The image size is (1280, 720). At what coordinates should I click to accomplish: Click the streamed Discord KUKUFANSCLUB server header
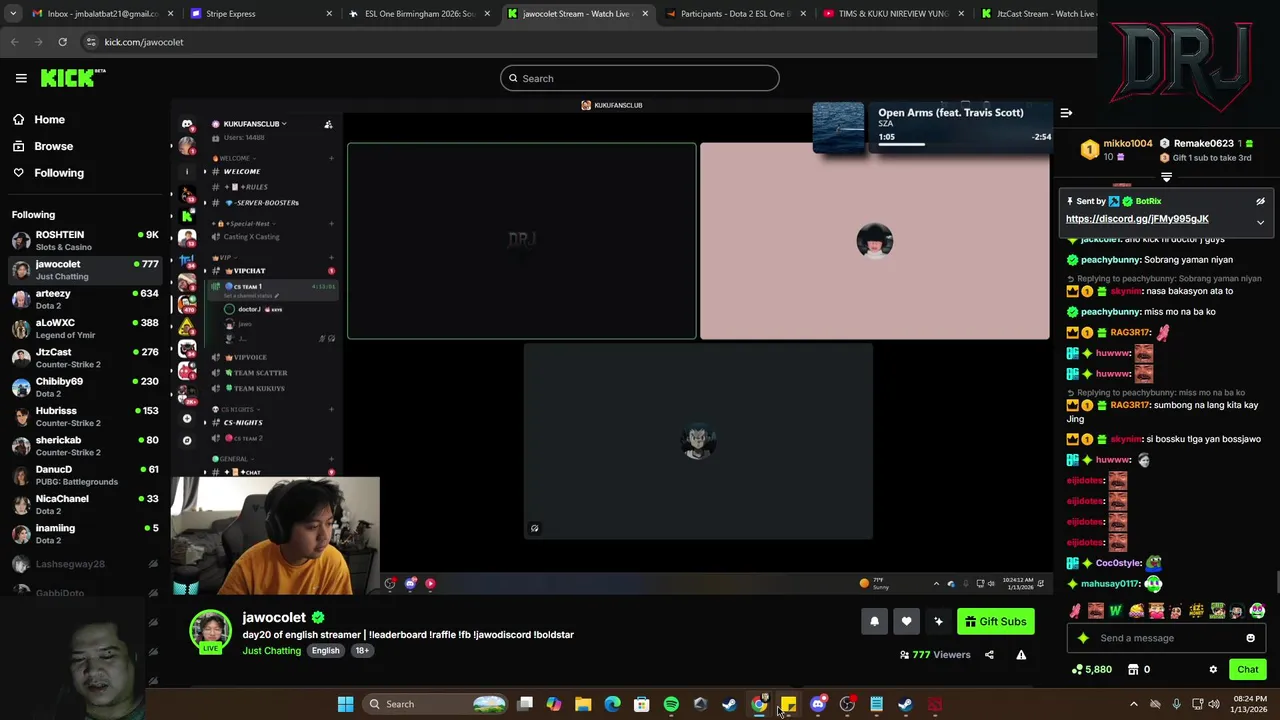tap(250, 124)
